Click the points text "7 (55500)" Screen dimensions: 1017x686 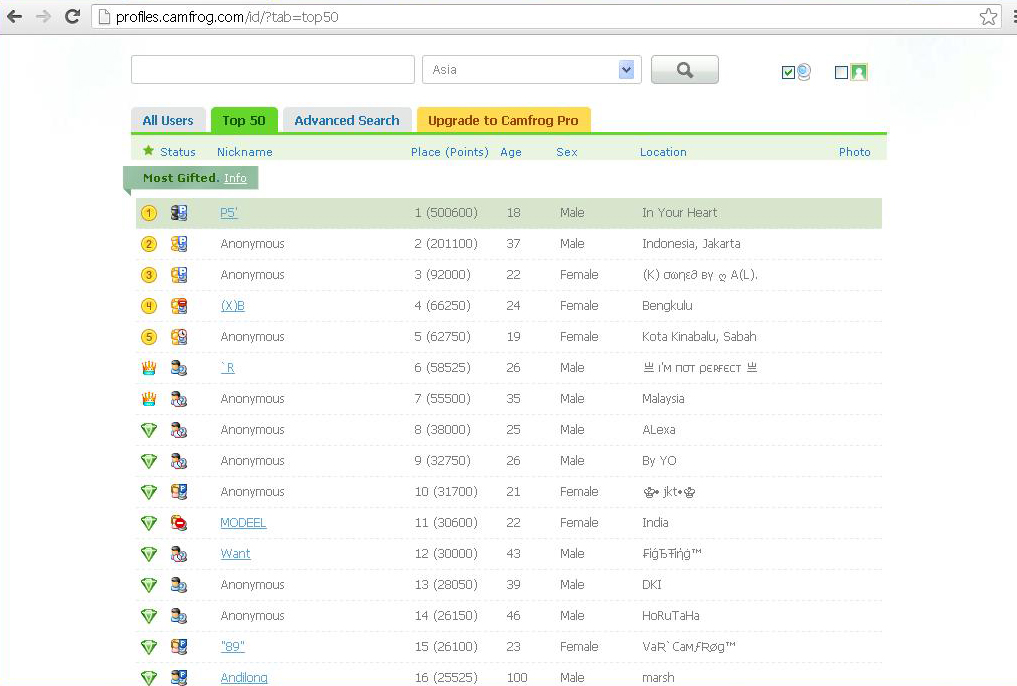tap(442, 399)
